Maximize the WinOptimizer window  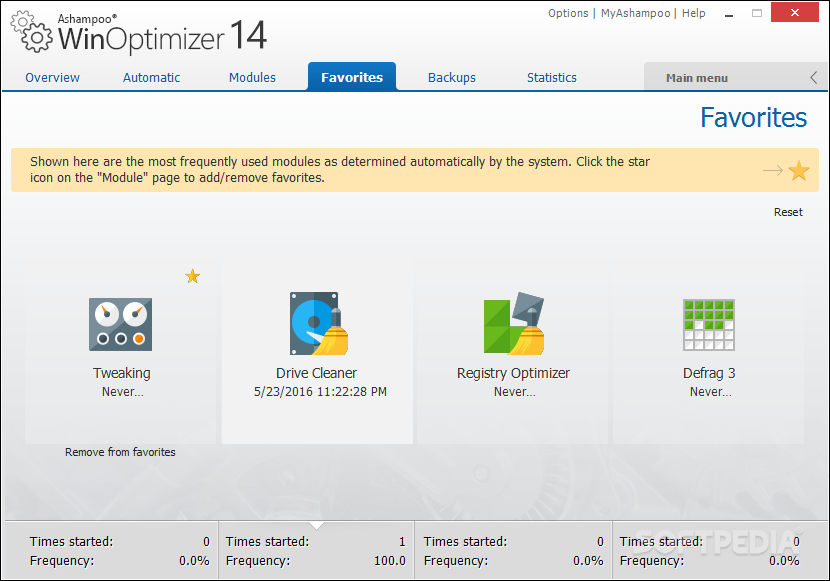tap(757, 13)
